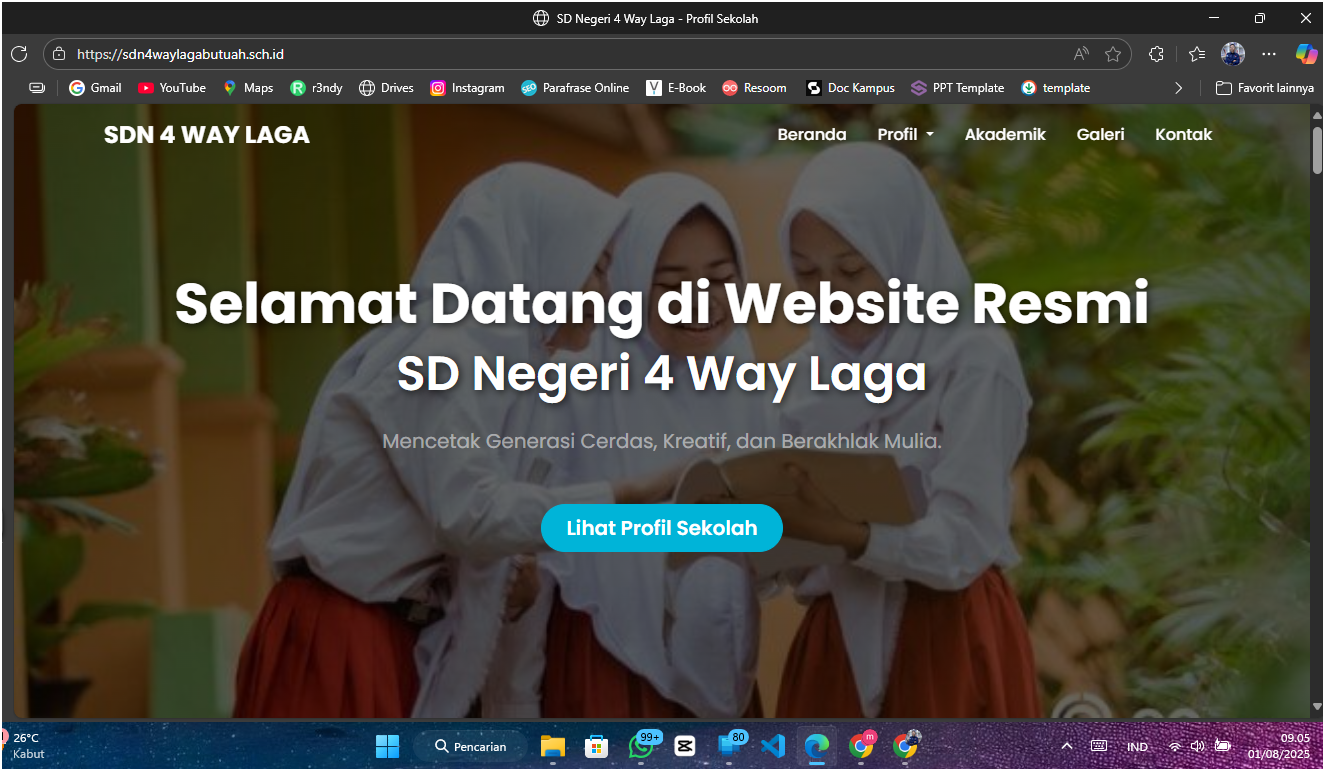This screenshot has width=1325, height=771.
Task: Click the Lihat Profil Sekolah button
Action: [661, 527]
